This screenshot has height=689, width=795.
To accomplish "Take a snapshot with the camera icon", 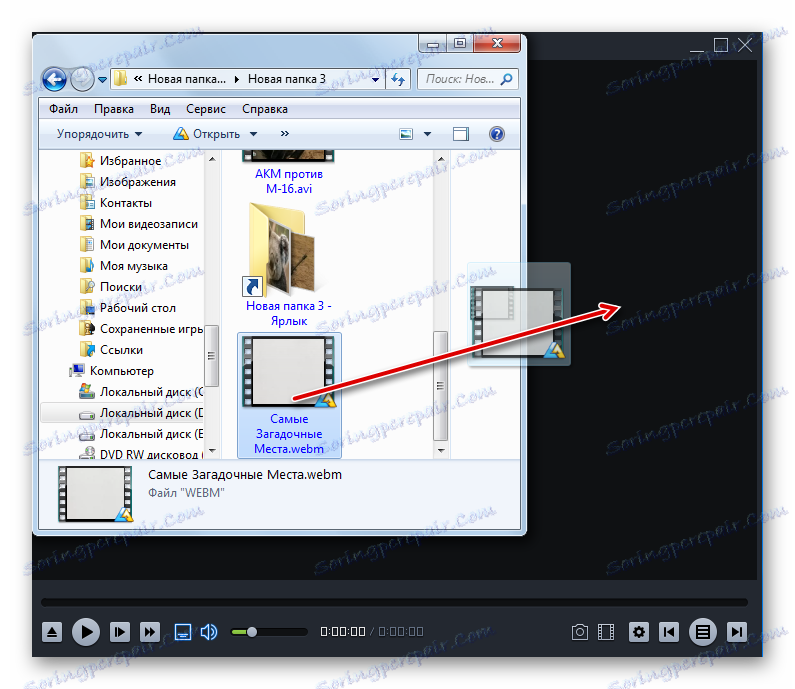I will pos(580,632).
